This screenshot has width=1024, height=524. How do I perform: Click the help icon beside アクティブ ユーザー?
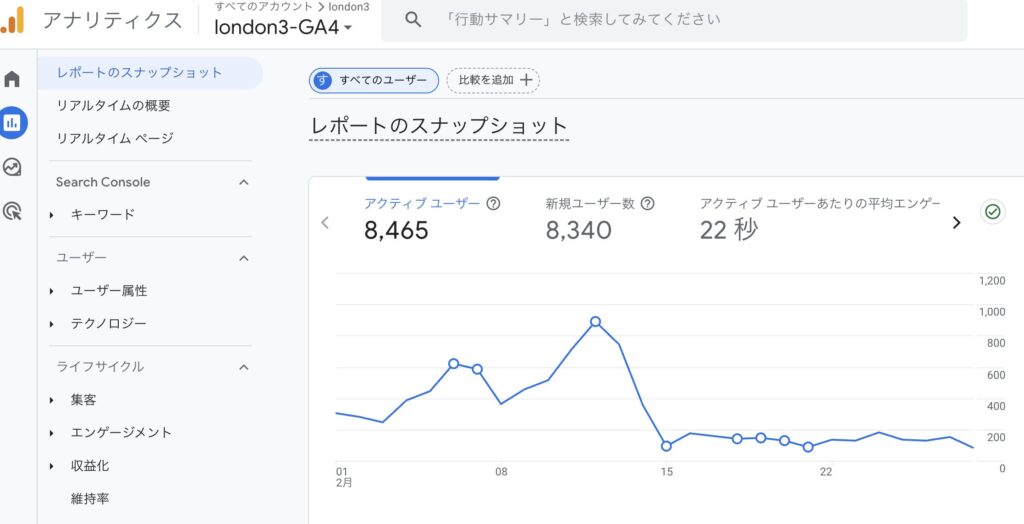pyautogui.click(x=493, y=203)
